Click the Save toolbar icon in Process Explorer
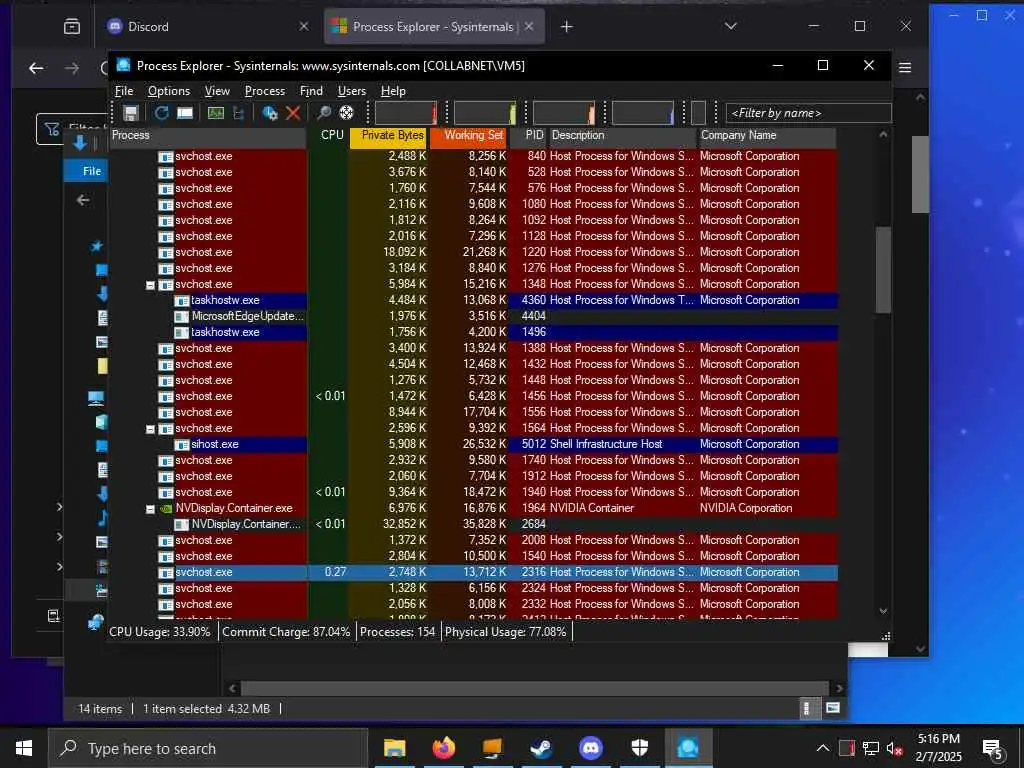This screenshot has height=768, width=1024. 131,113
